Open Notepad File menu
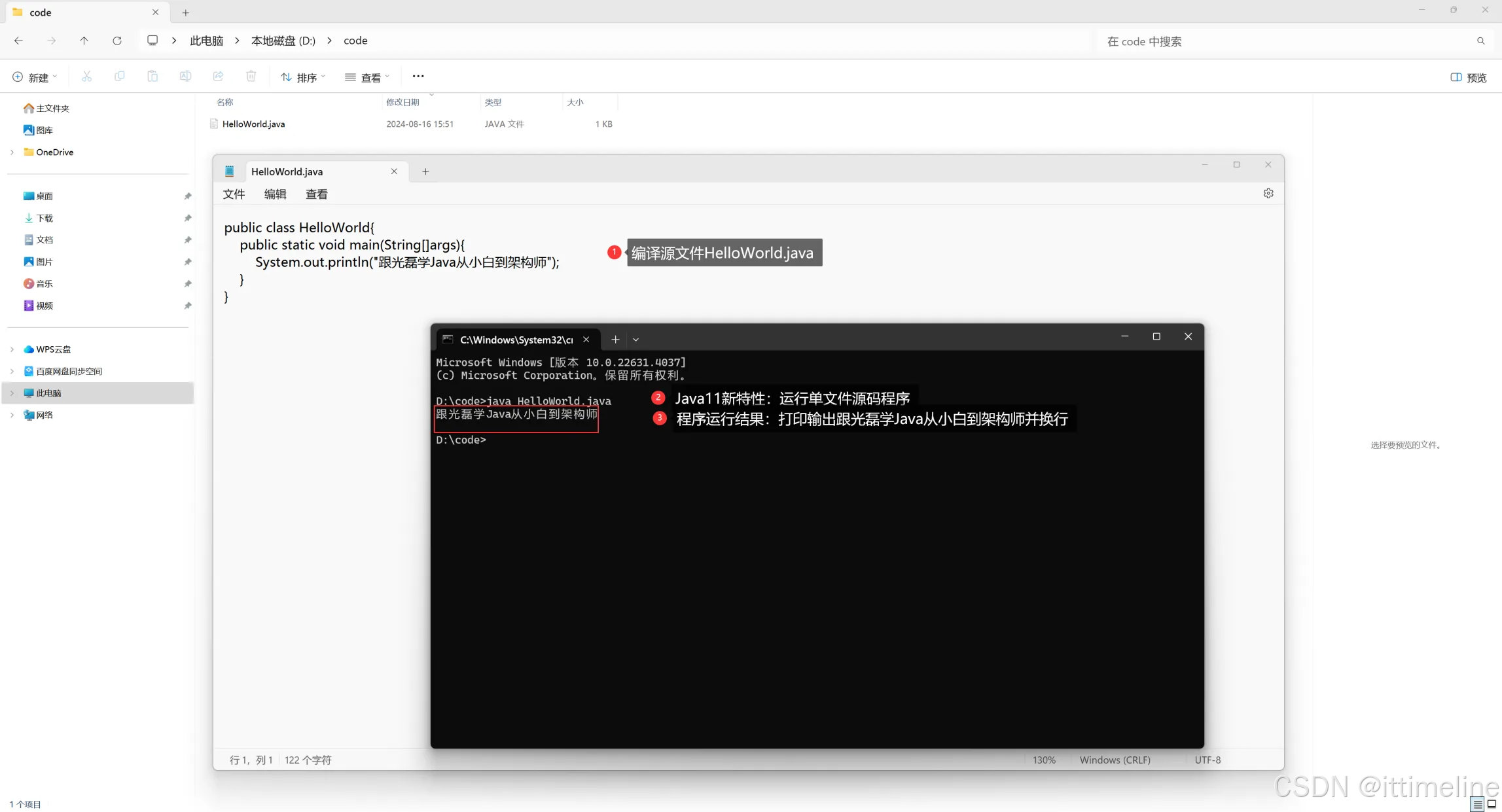Screen dimensions: 1502x812 (x=234, y=194)
